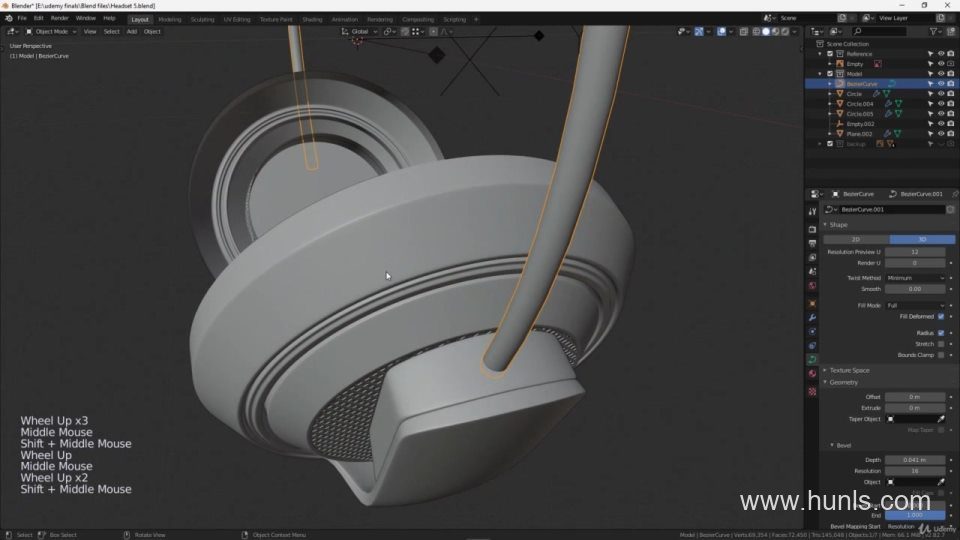
Task: Open the viewport Add menu
Action: point(132,32)
